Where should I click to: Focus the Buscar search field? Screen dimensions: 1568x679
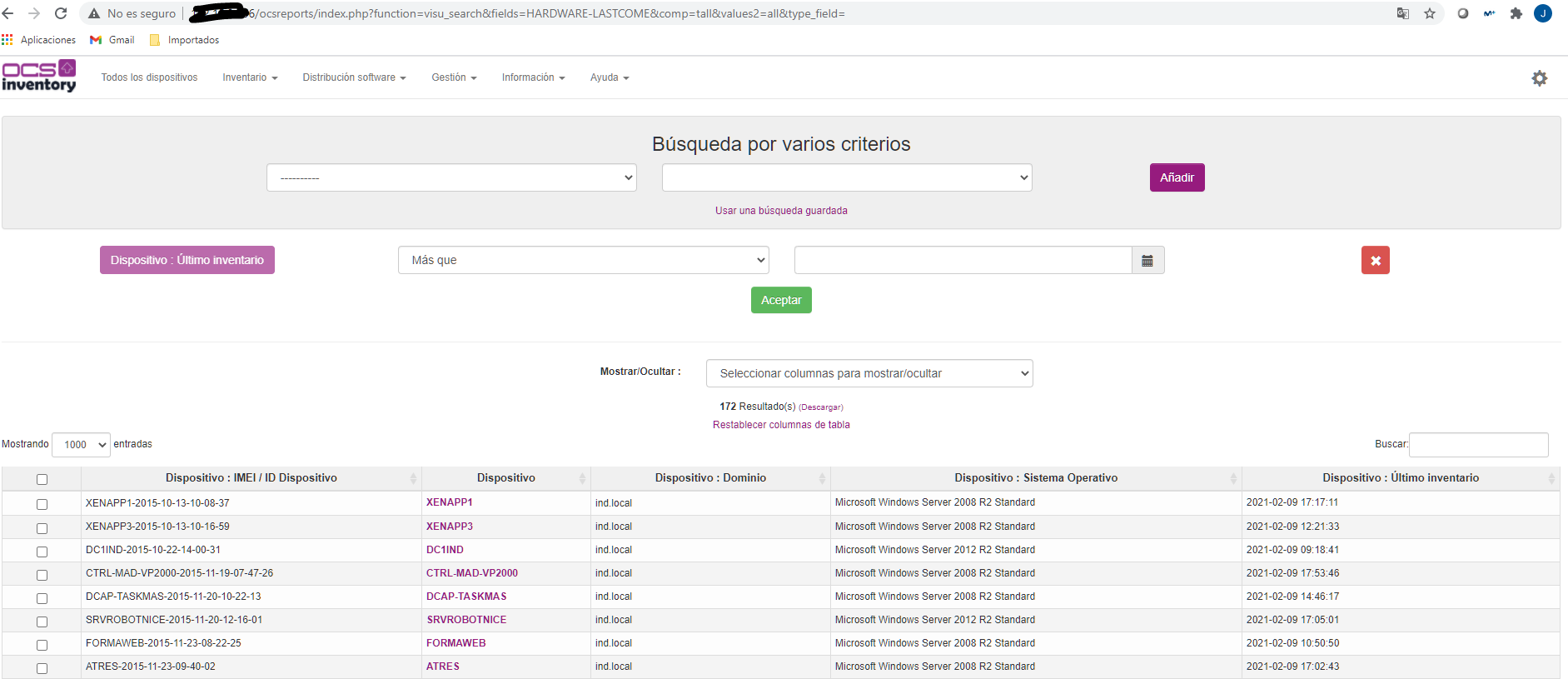tap(1478, 445)
